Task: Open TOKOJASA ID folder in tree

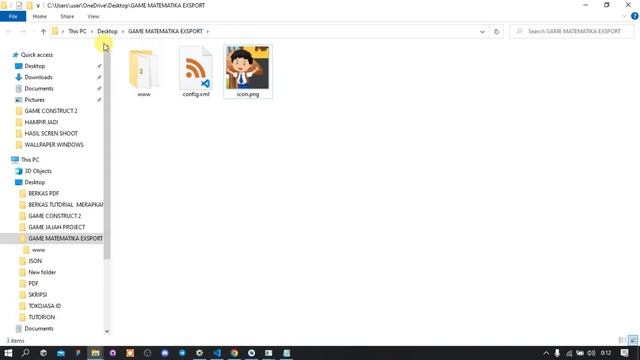Action: [44, 306]
